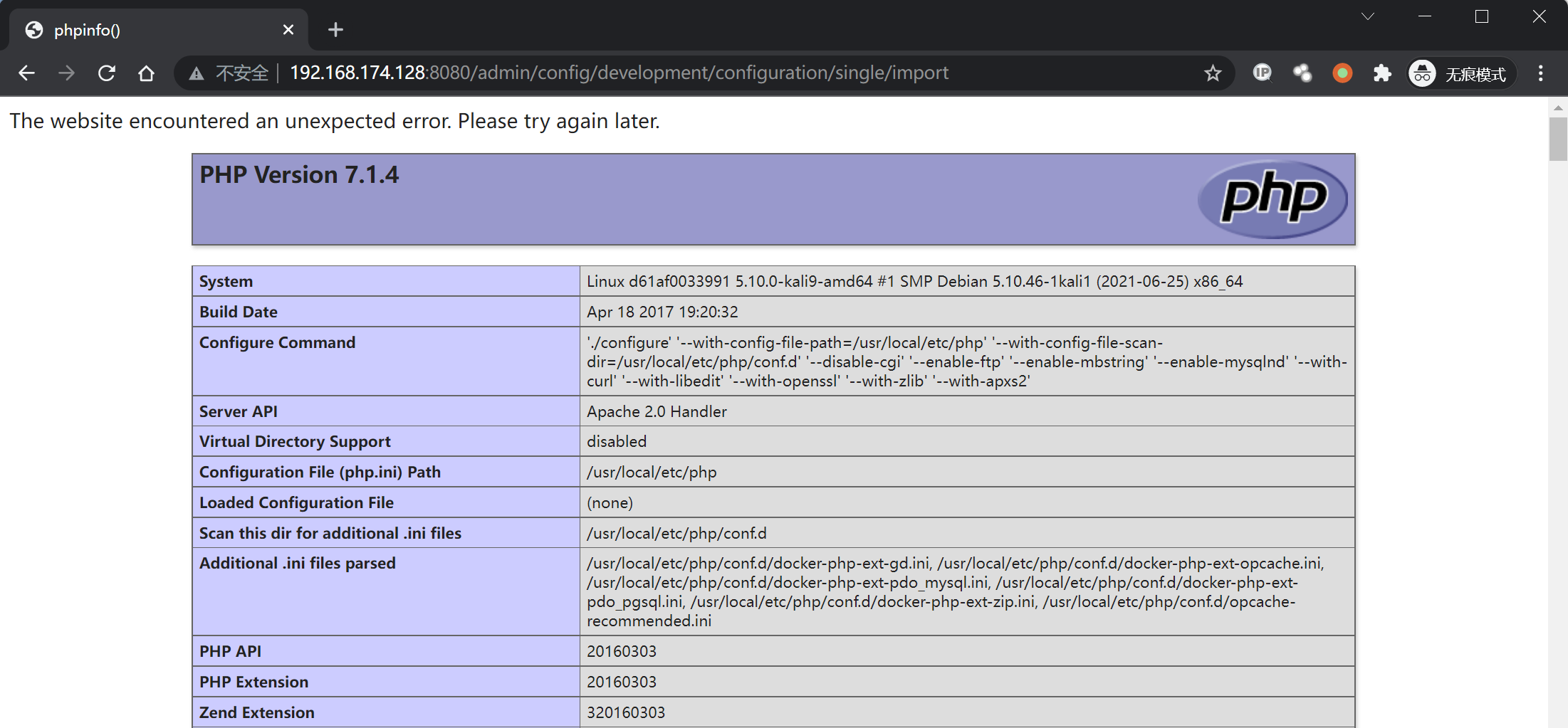This screenshot has height=728, width=1568.
Task: Click the disabled value cell
Action: pyautogui.click(x=617, y=441)
